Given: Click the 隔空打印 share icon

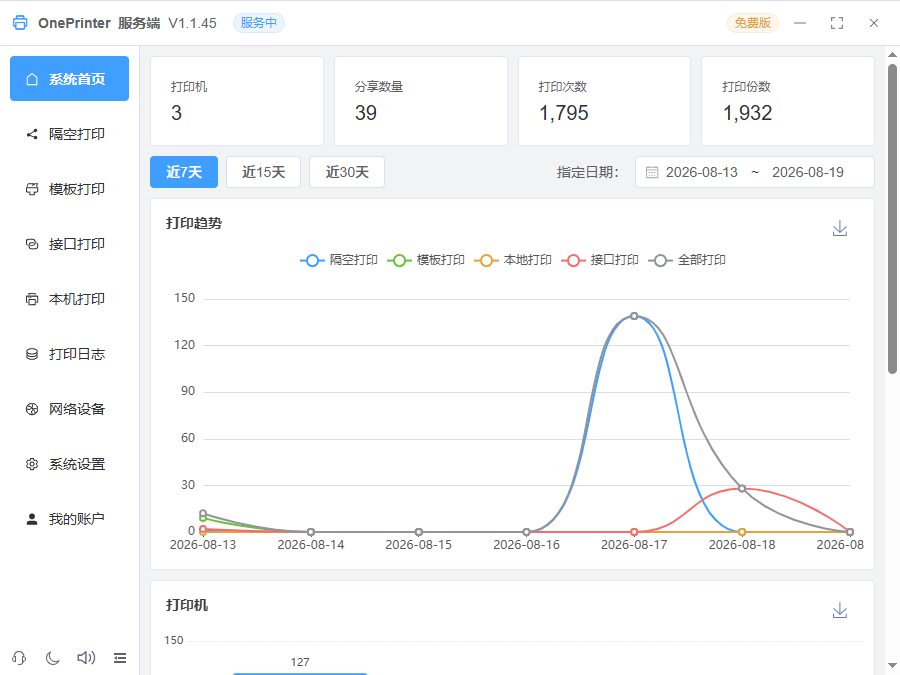Looking at the screenshot, I should [x=32, y=134].
